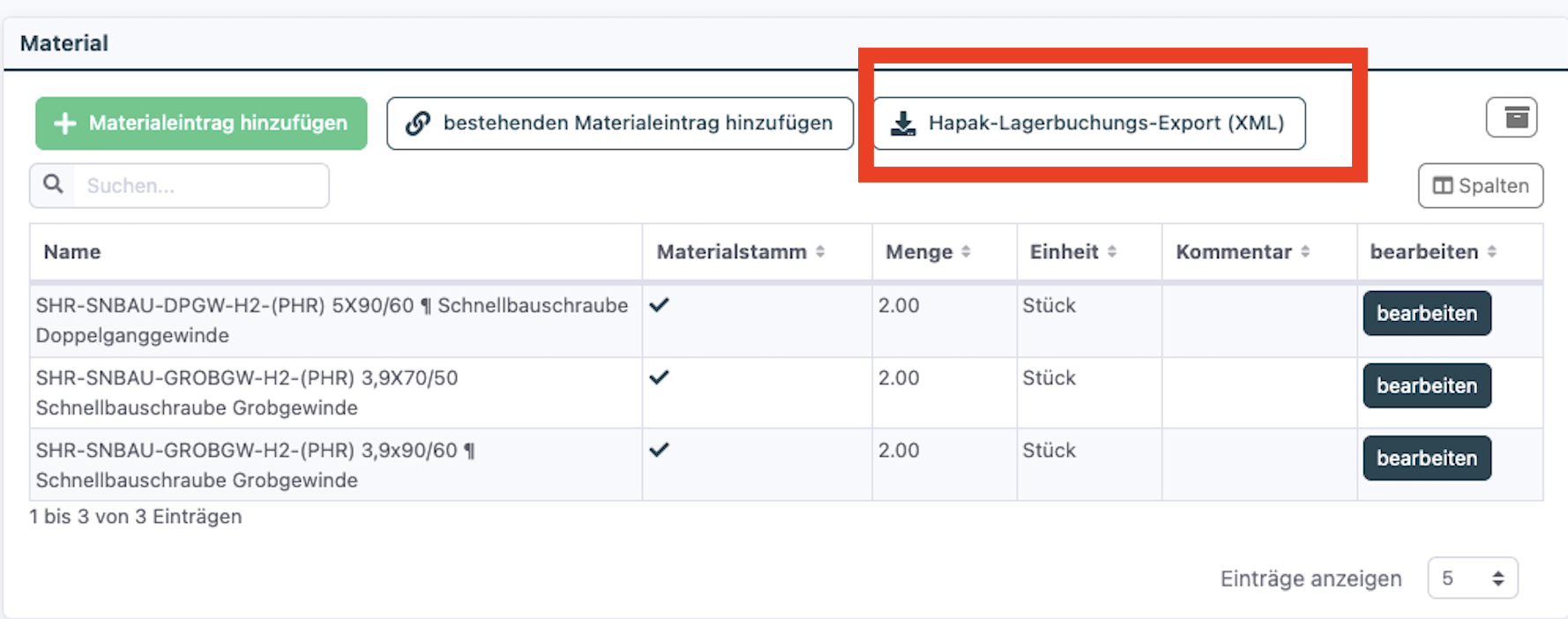Click Materialstamm checkmark for 3,9x90/60 row

[x=660, y=450]
